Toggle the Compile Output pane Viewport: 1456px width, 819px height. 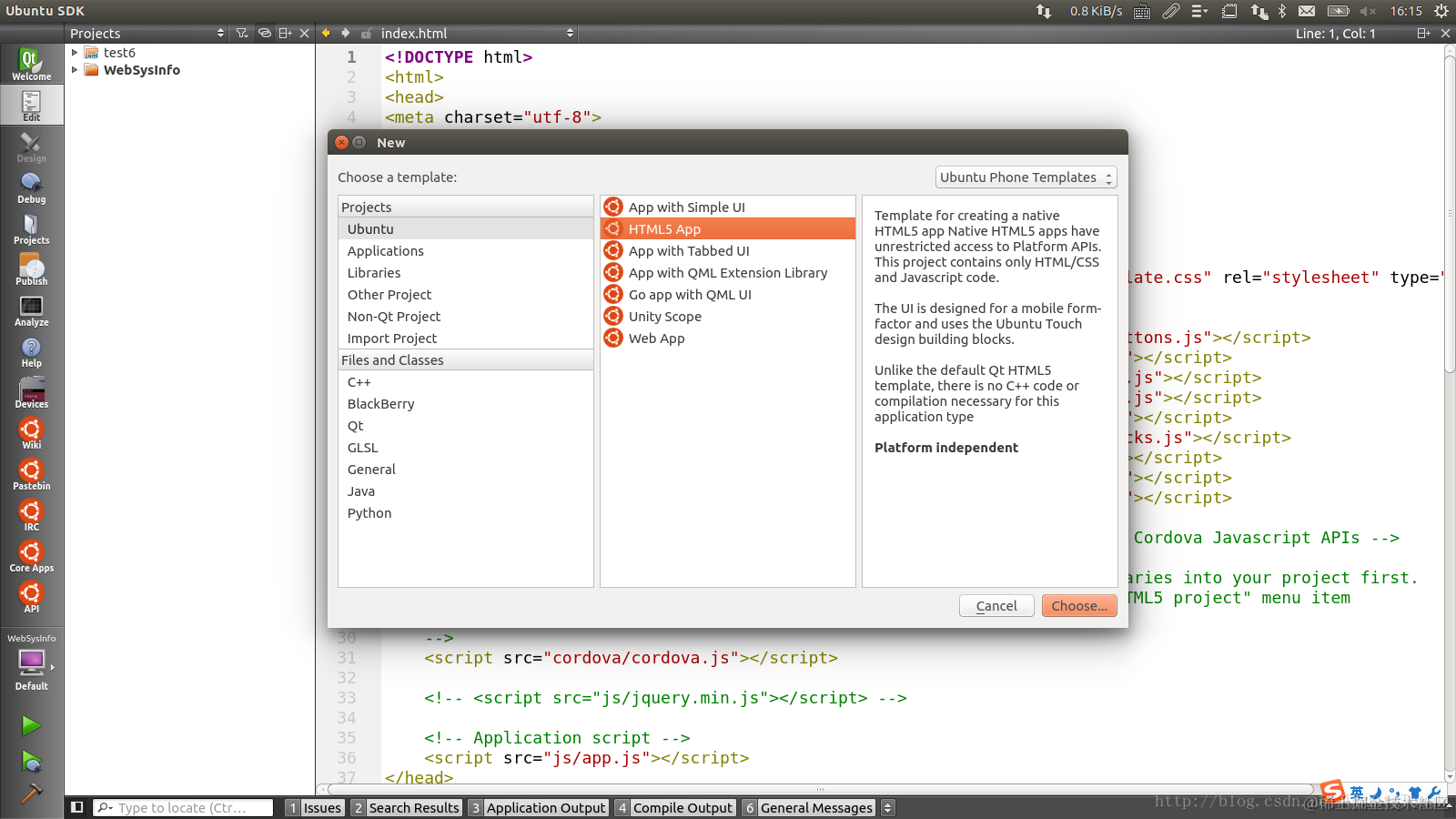[x=675, y=807]
